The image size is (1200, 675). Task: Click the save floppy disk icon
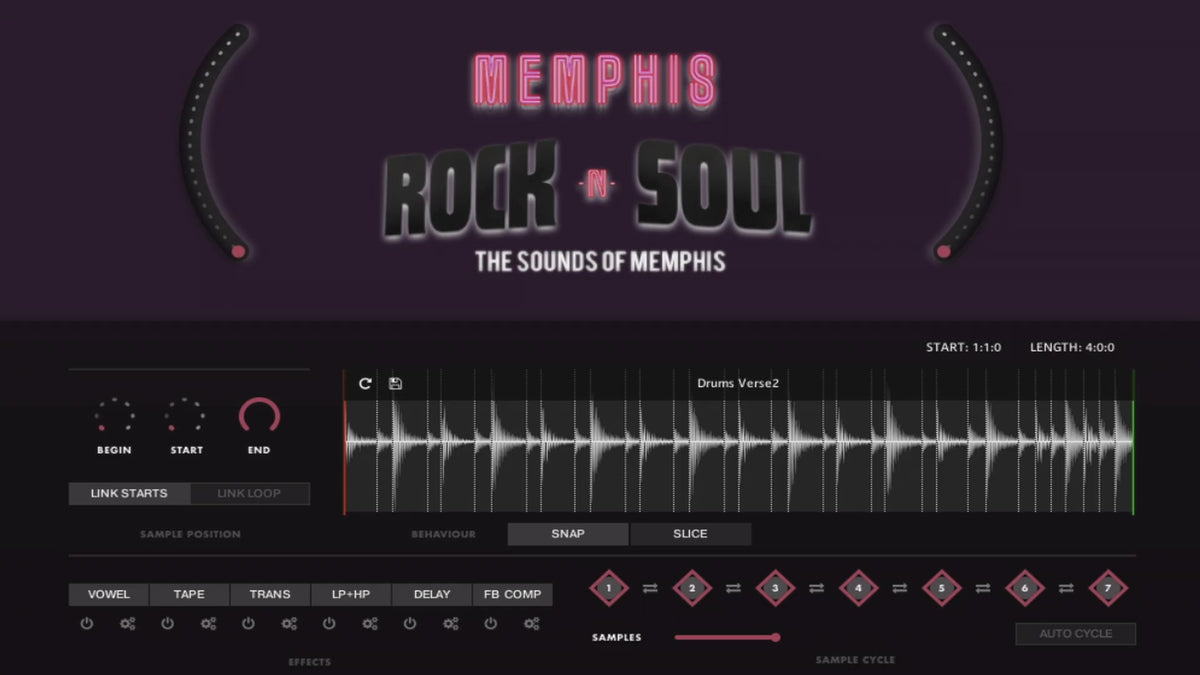click(395, 384)
